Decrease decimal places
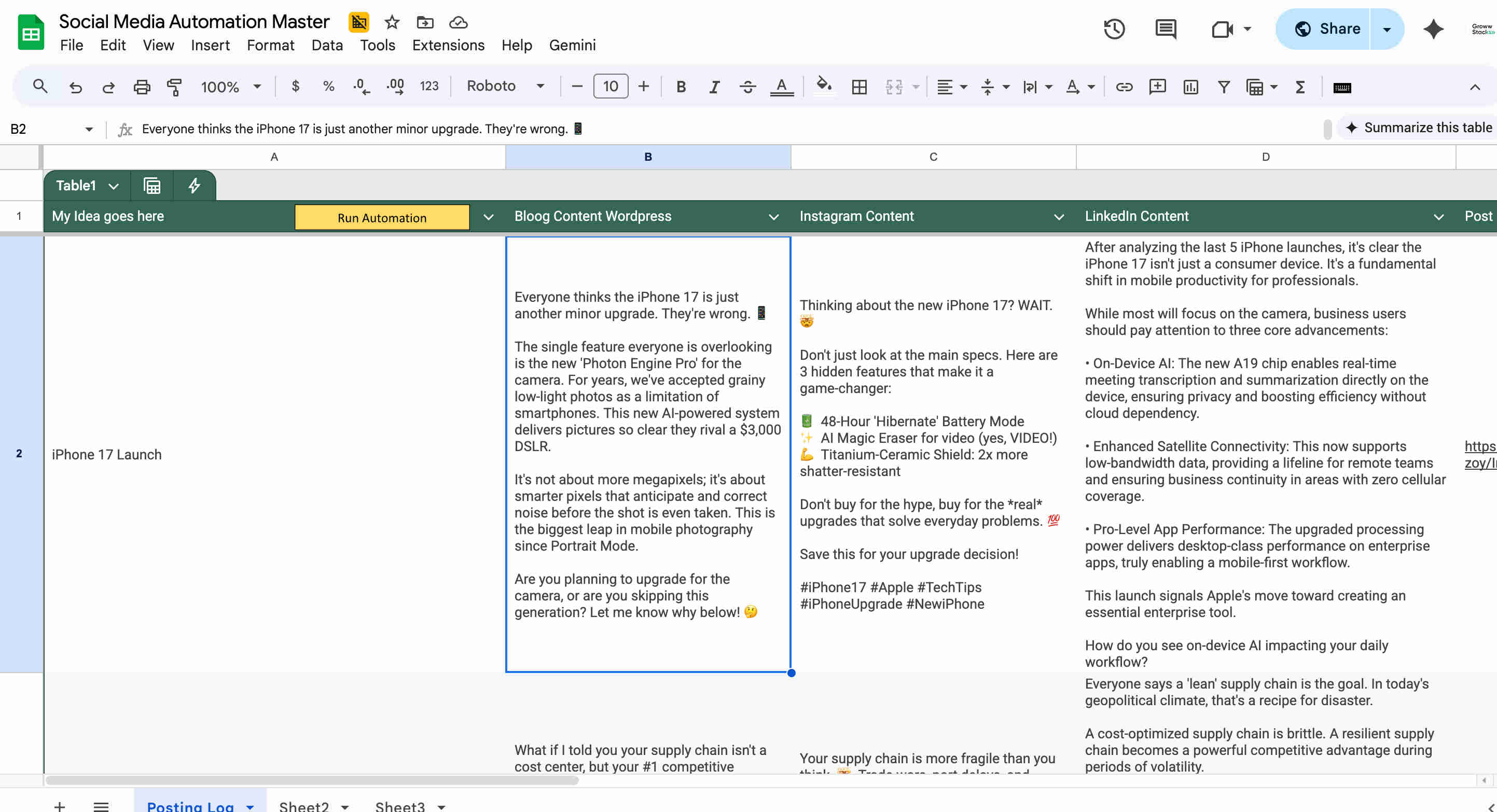This screenshot has width=1497, height=812. pyautogui.click(x=361, y=87)
